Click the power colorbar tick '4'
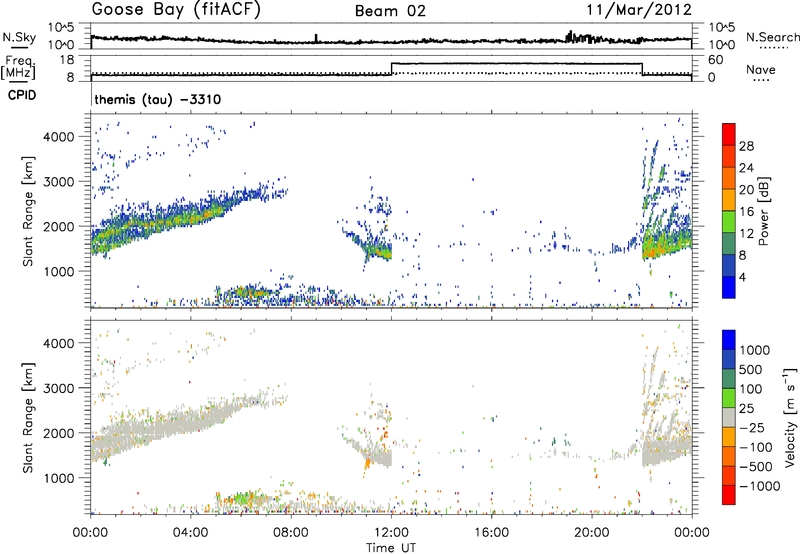 click(742, 277)
